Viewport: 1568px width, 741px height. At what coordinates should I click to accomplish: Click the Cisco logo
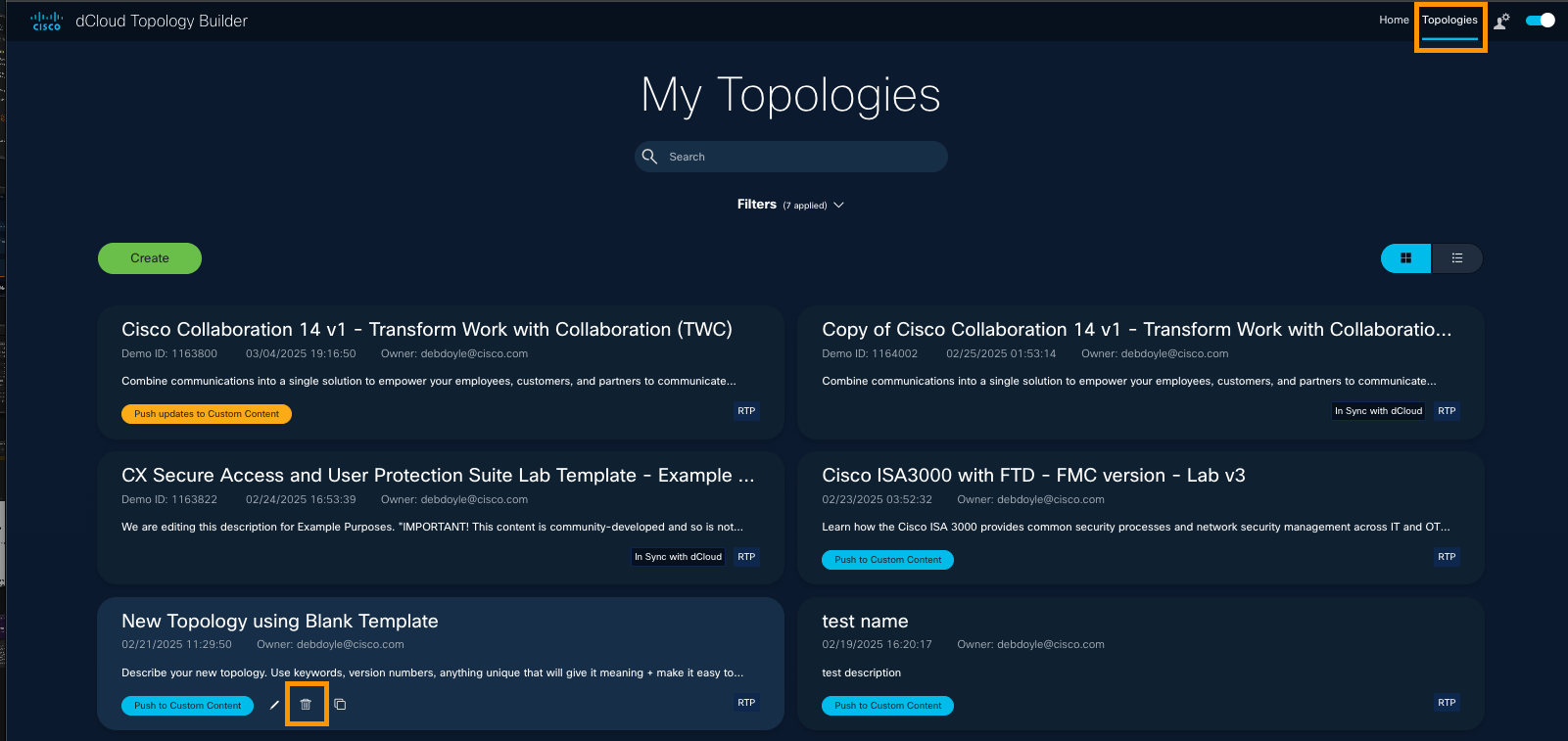[47, 21]
